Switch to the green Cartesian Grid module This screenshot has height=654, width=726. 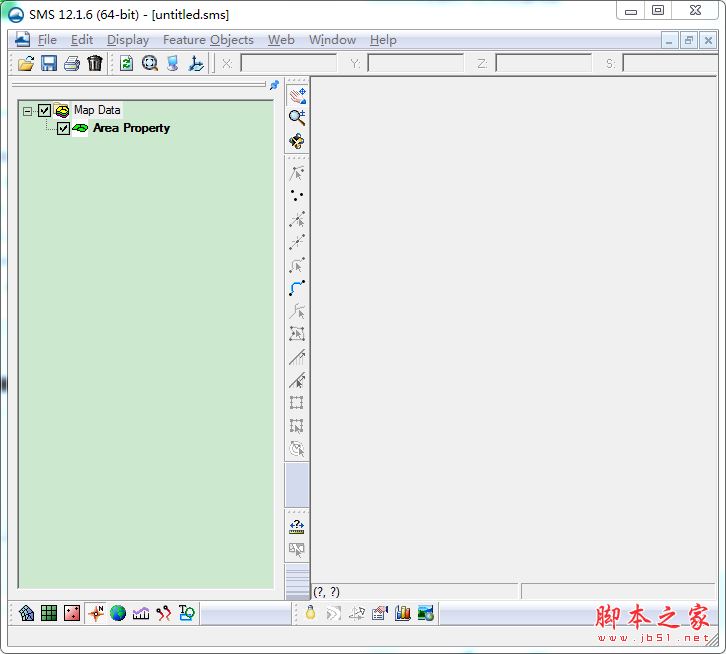[49, 613]
